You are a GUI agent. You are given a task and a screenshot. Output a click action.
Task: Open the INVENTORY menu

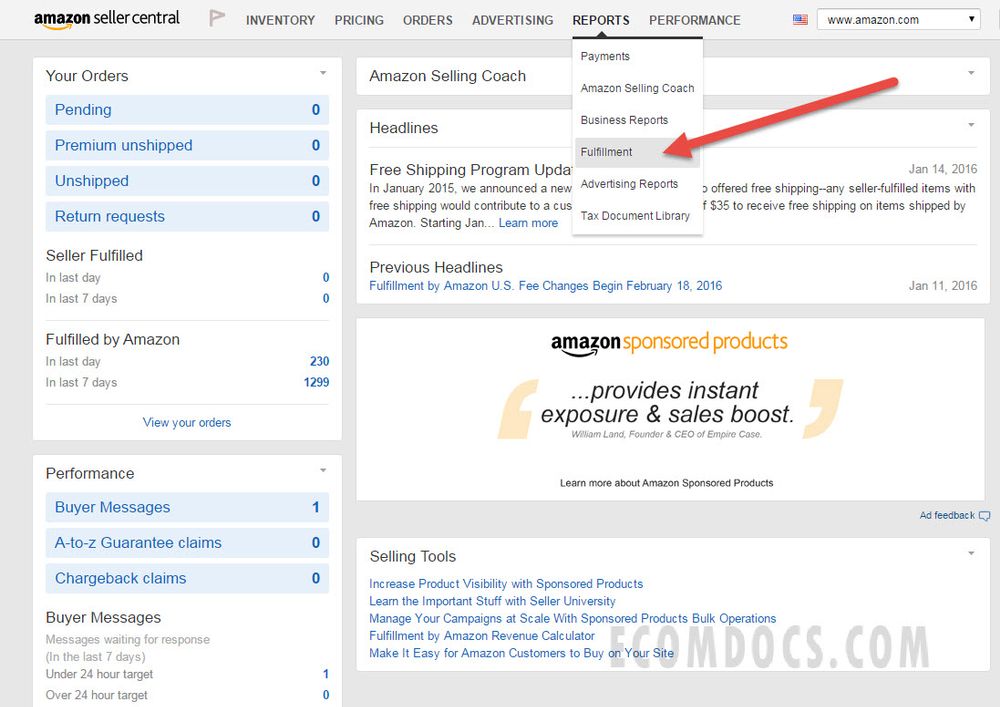(280, 20)
